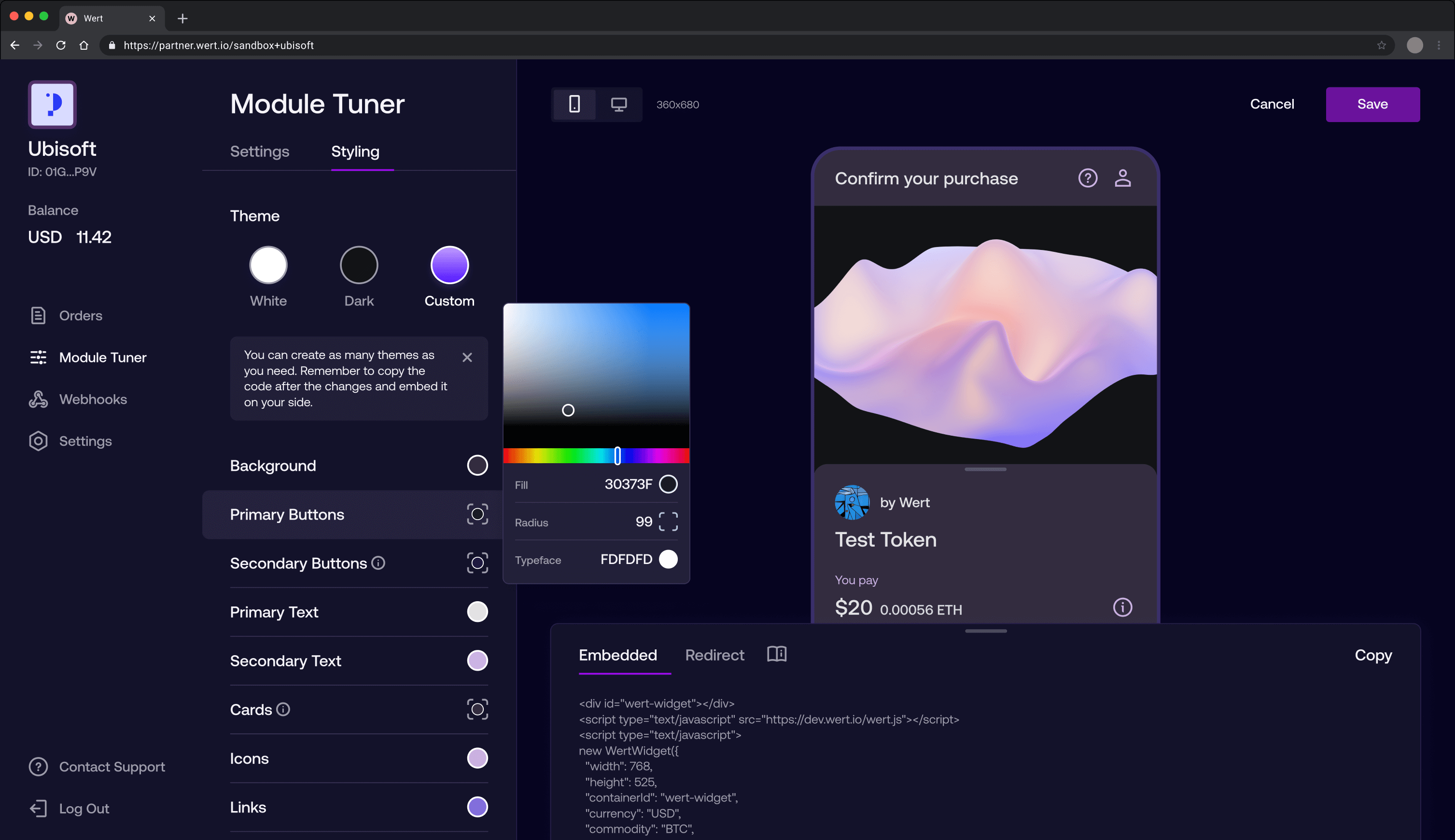This screenshot has width=1455, height=840.
Task: Dismiss the theme hint tooltip
Action: pyautogui.click(x=467, y=357)
